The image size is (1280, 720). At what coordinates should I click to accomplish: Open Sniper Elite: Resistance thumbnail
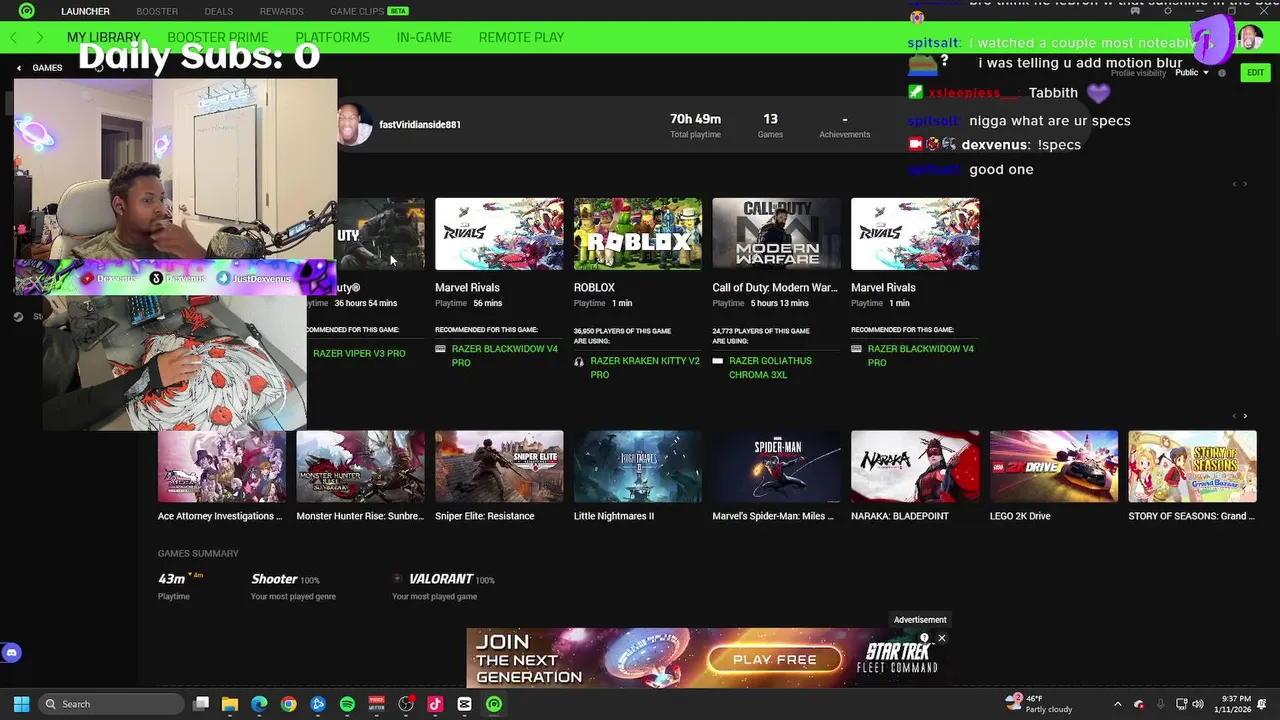[499, 466]
